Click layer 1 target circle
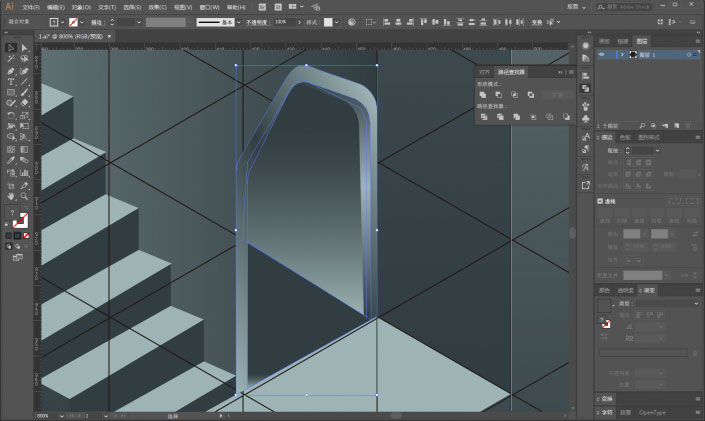This screenshot has width=705, height=421. tap(688, 54)
